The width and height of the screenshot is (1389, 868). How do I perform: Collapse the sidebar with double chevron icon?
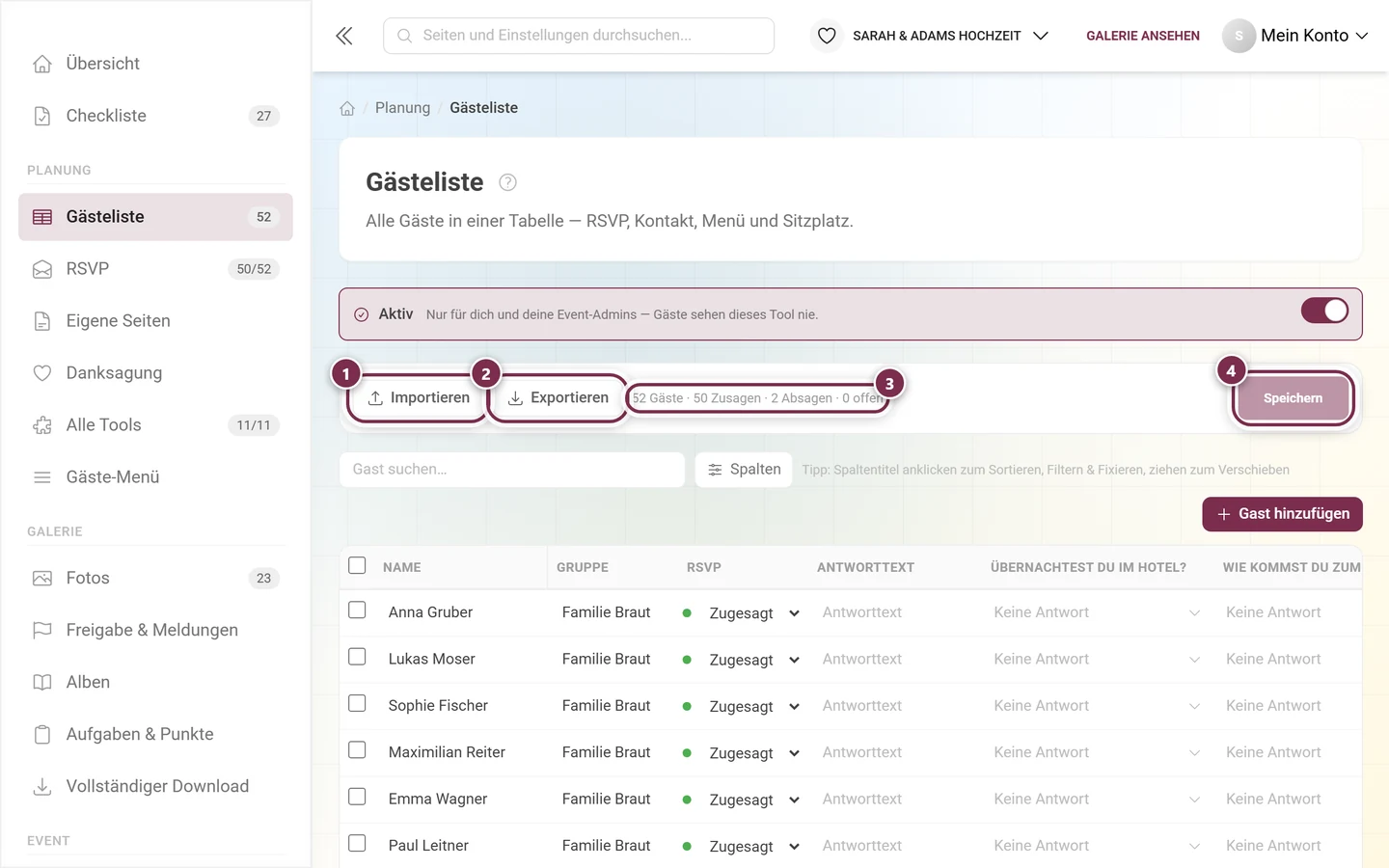point(344,36)
